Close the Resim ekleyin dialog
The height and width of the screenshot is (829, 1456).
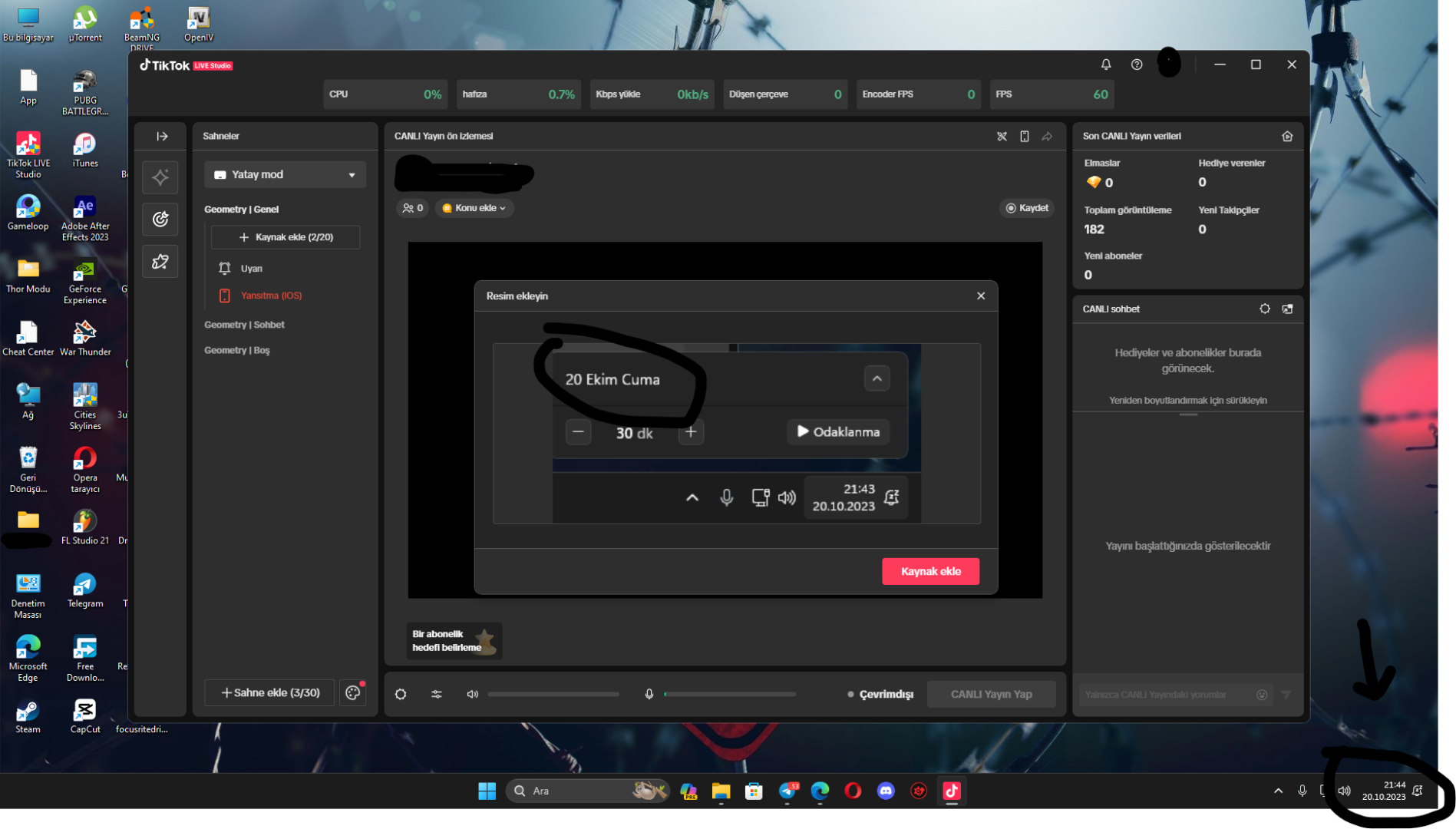[981, 296]
